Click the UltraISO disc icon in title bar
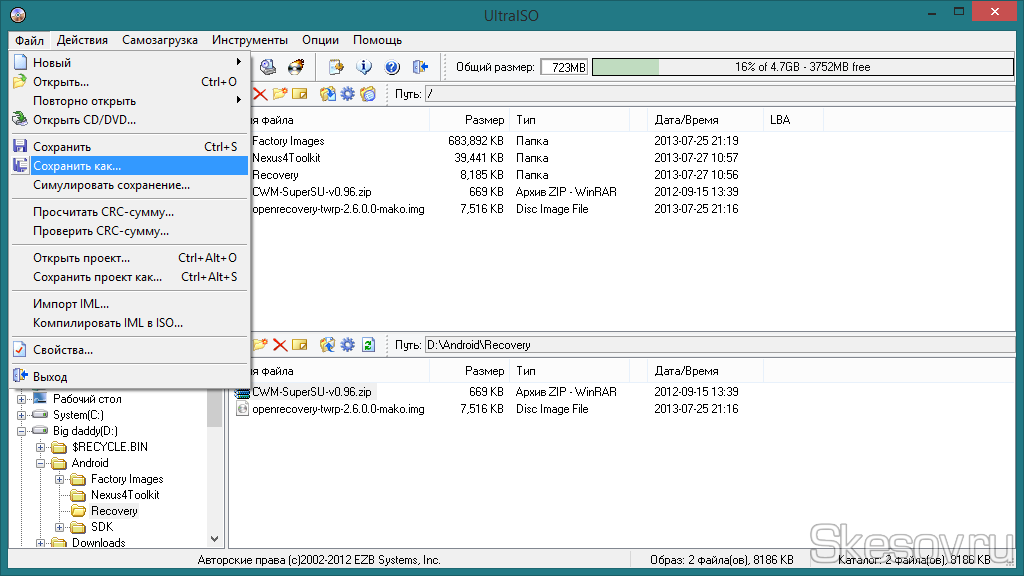The height and width of the screenshot is (576, 1024). 18,14
